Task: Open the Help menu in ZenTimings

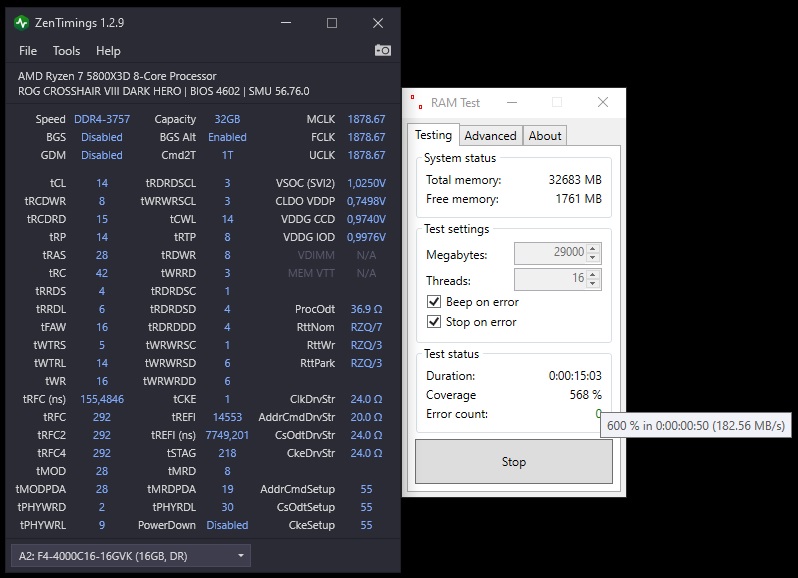Action: (108, 51)
